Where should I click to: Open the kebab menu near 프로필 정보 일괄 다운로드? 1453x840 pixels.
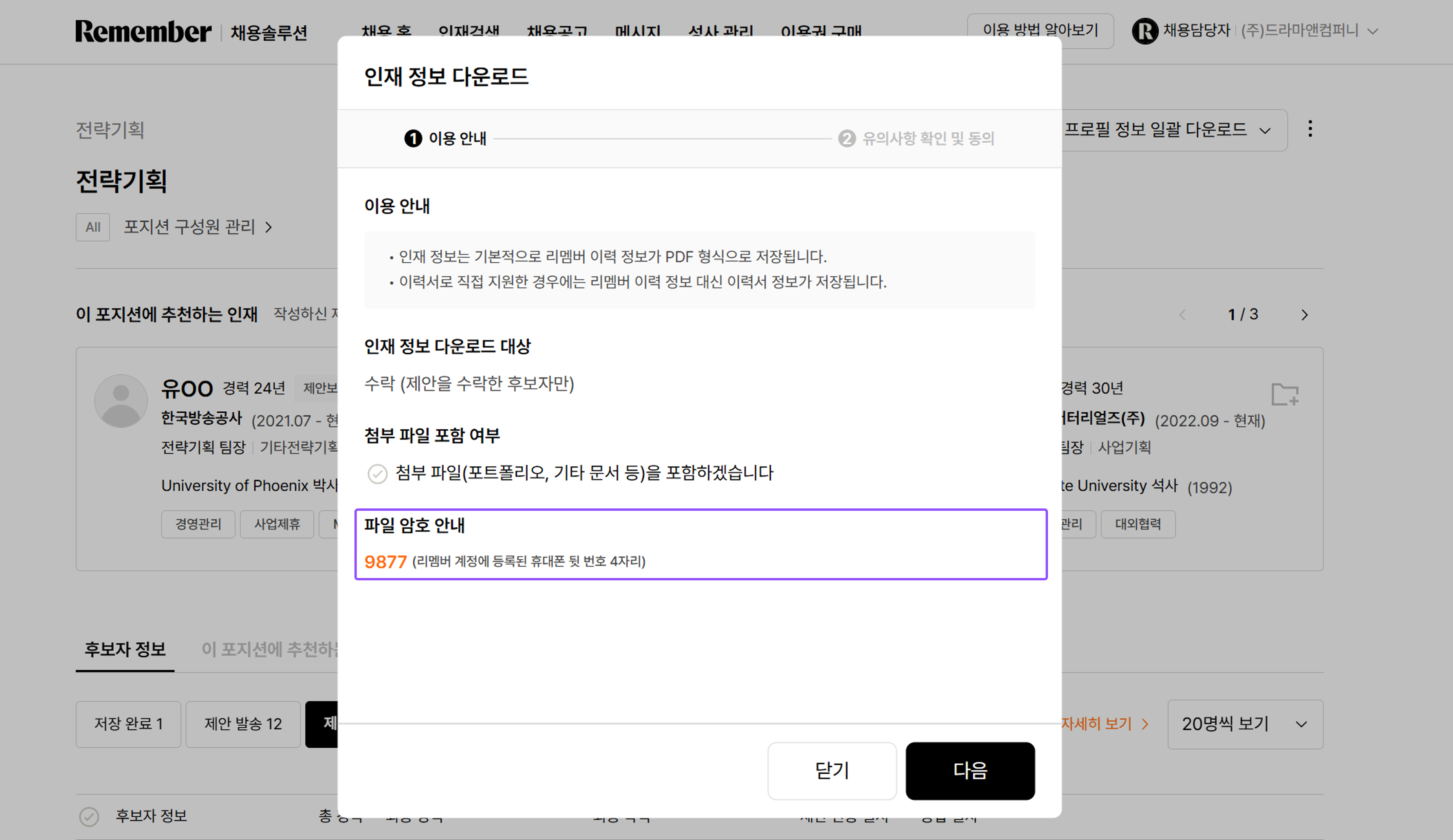pos(1310,130)
